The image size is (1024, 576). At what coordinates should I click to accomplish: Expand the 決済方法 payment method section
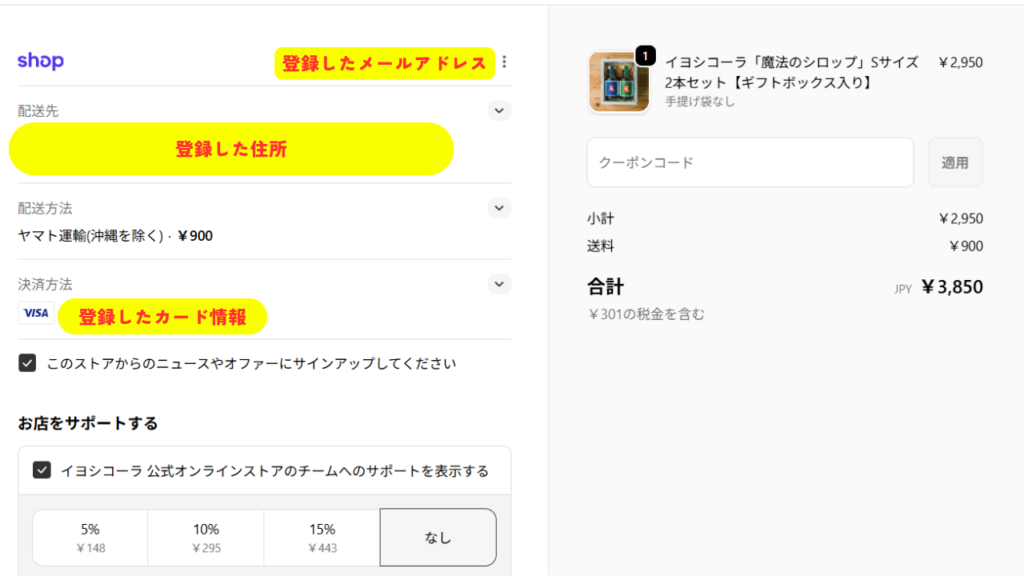click(500, 284)
